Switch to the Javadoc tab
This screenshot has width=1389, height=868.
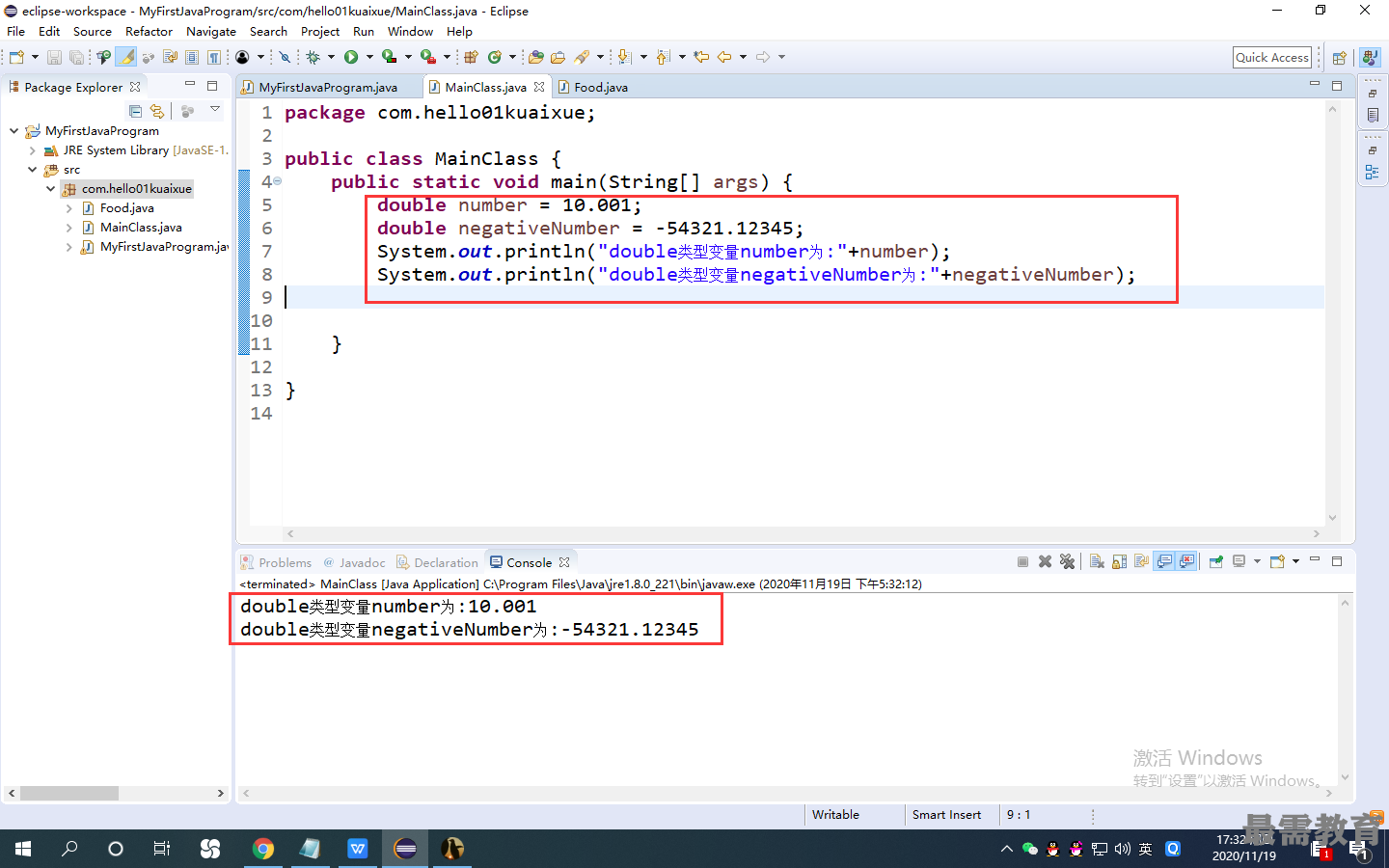[x=354, y=562]
